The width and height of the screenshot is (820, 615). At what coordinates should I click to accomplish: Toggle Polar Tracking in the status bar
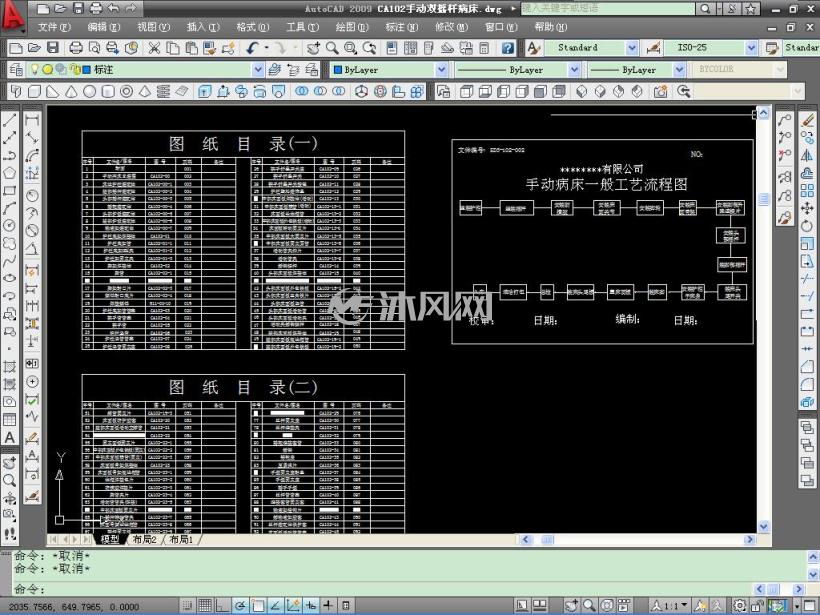click(240, 606)
